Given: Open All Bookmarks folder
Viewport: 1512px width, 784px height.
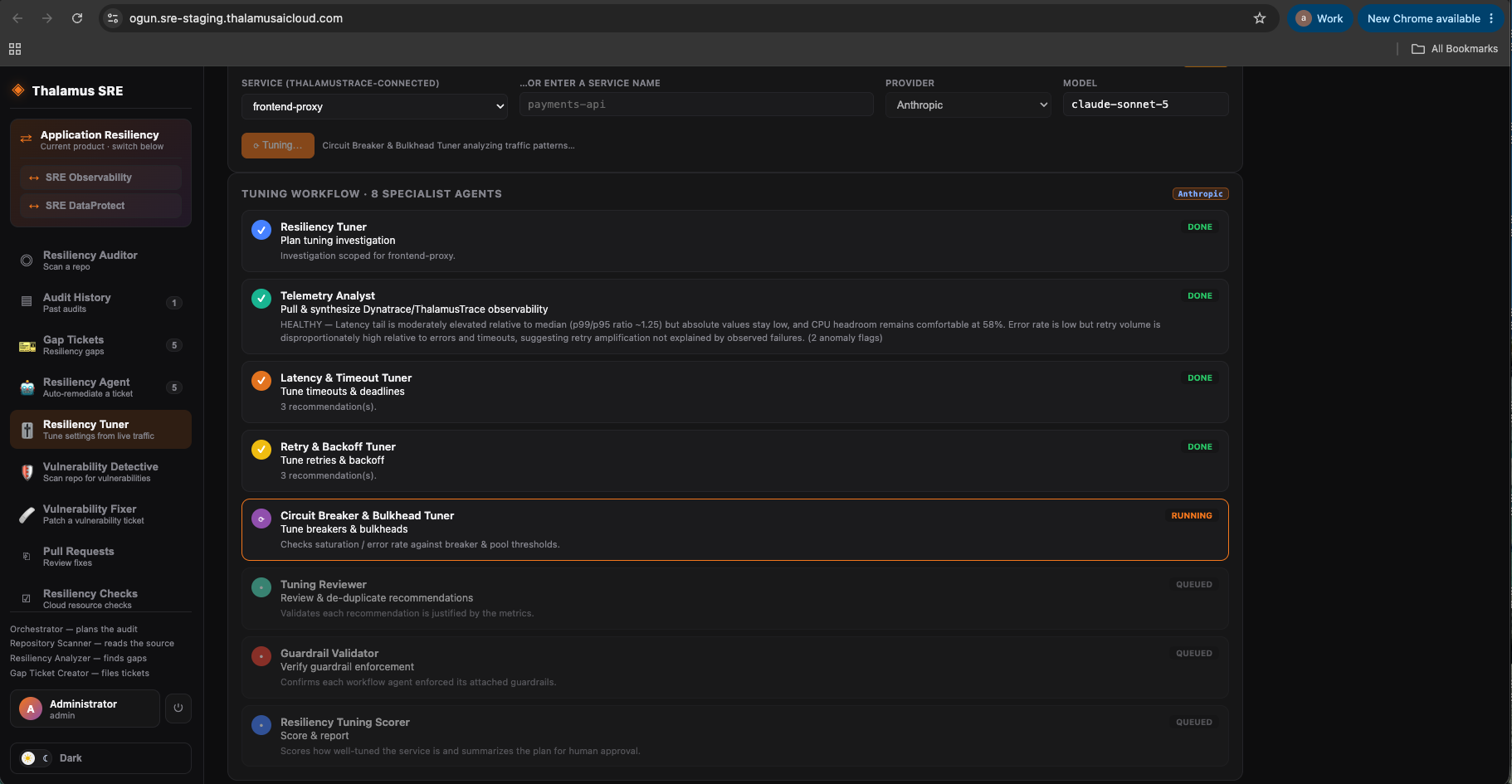Looking at the screenshot, I should pos(1455,49).
